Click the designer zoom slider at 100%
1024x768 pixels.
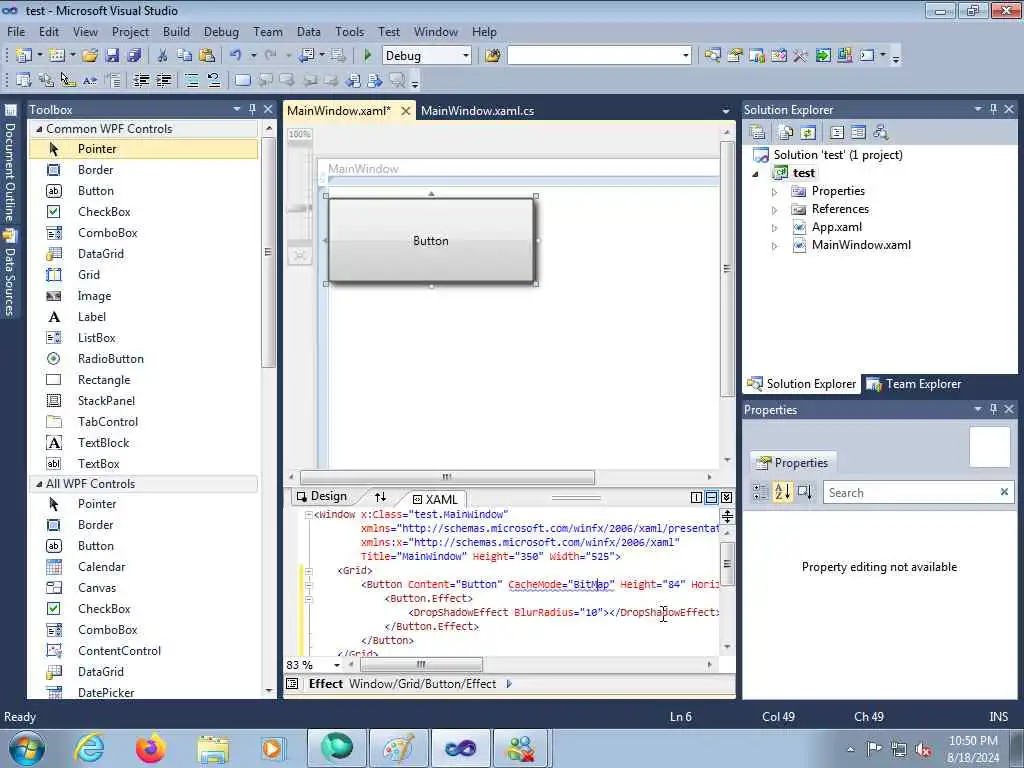(300, 209)
